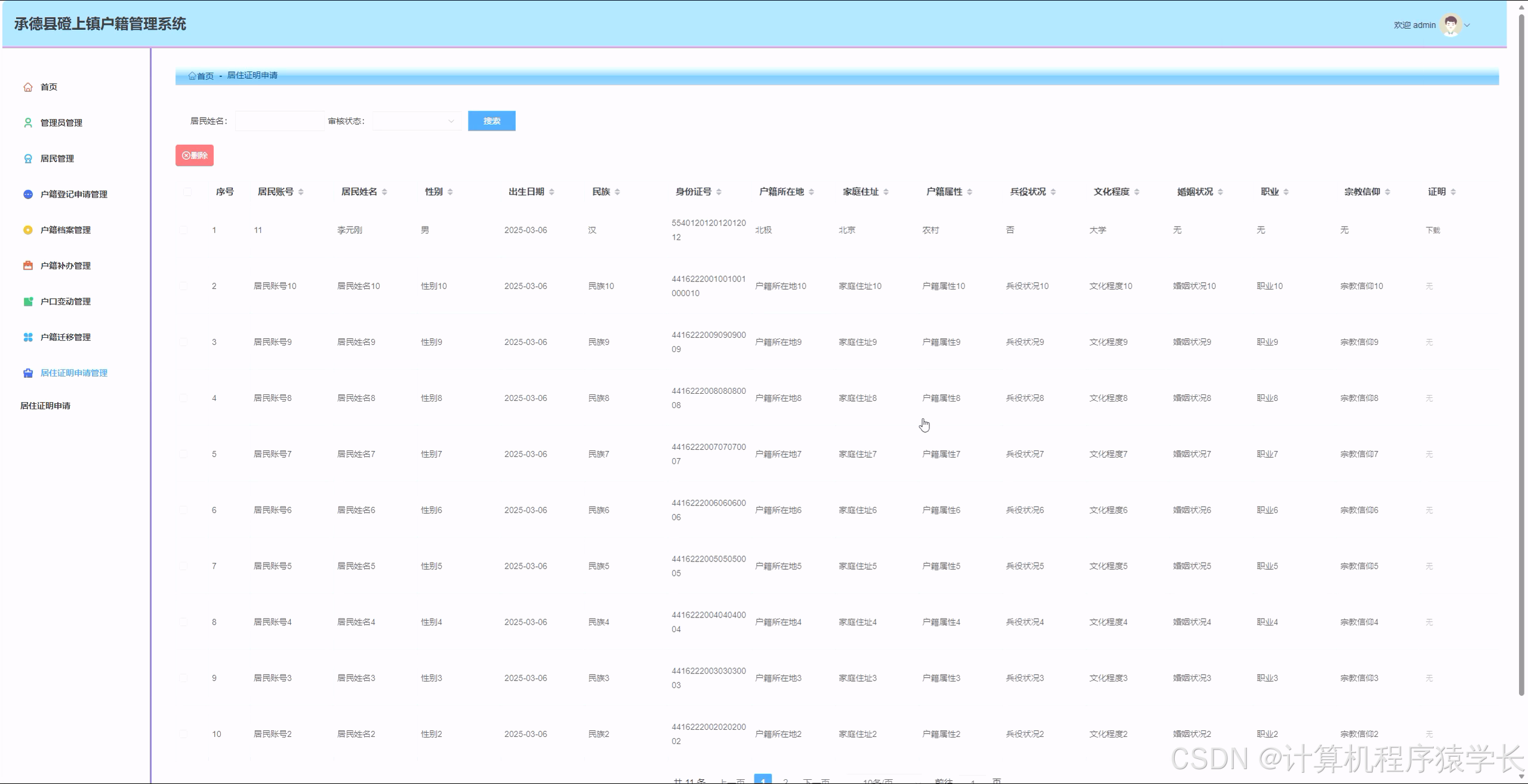Image resolution: width=1528 pixels, height=784 pixels.
Task: Click the 居民管理 sidebar icon
Action: coord(27,159)
